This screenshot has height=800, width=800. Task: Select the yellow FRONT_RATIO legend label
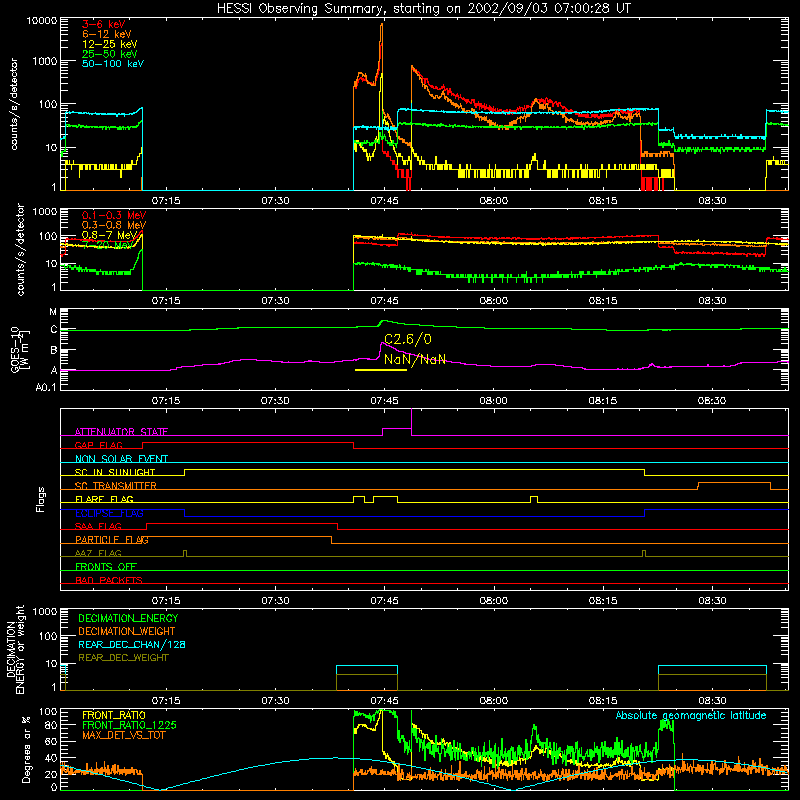click(114, 715)
